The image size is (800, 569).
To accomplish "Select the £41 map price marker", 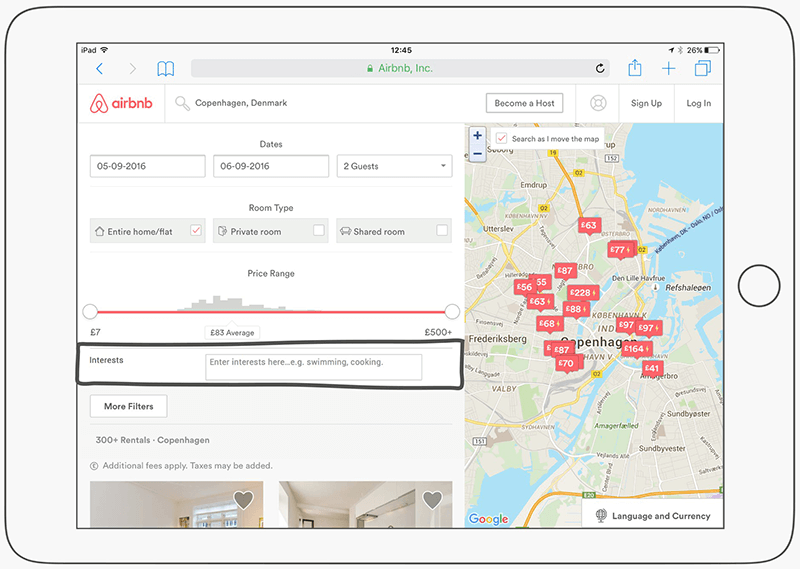I will [x=652, y=368].
